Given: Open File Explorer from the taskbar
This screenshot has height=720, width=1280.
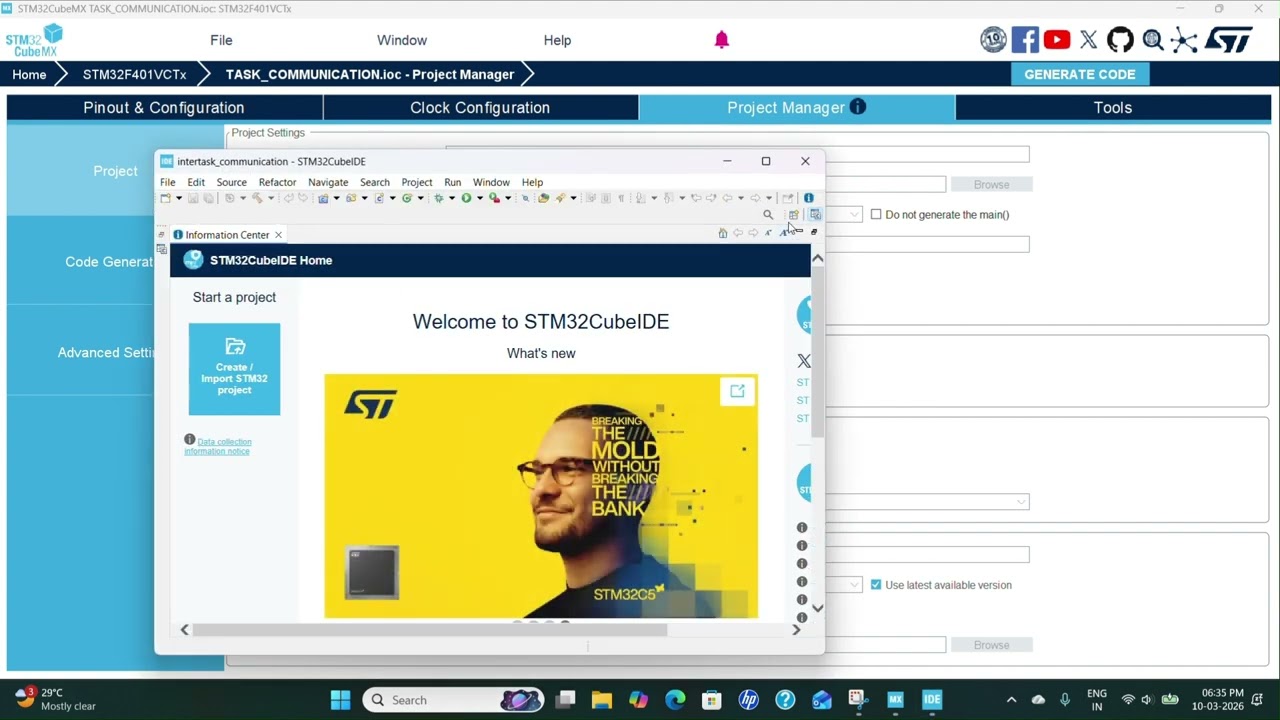Looking at the screenshot, I should (x=602, y=700).
